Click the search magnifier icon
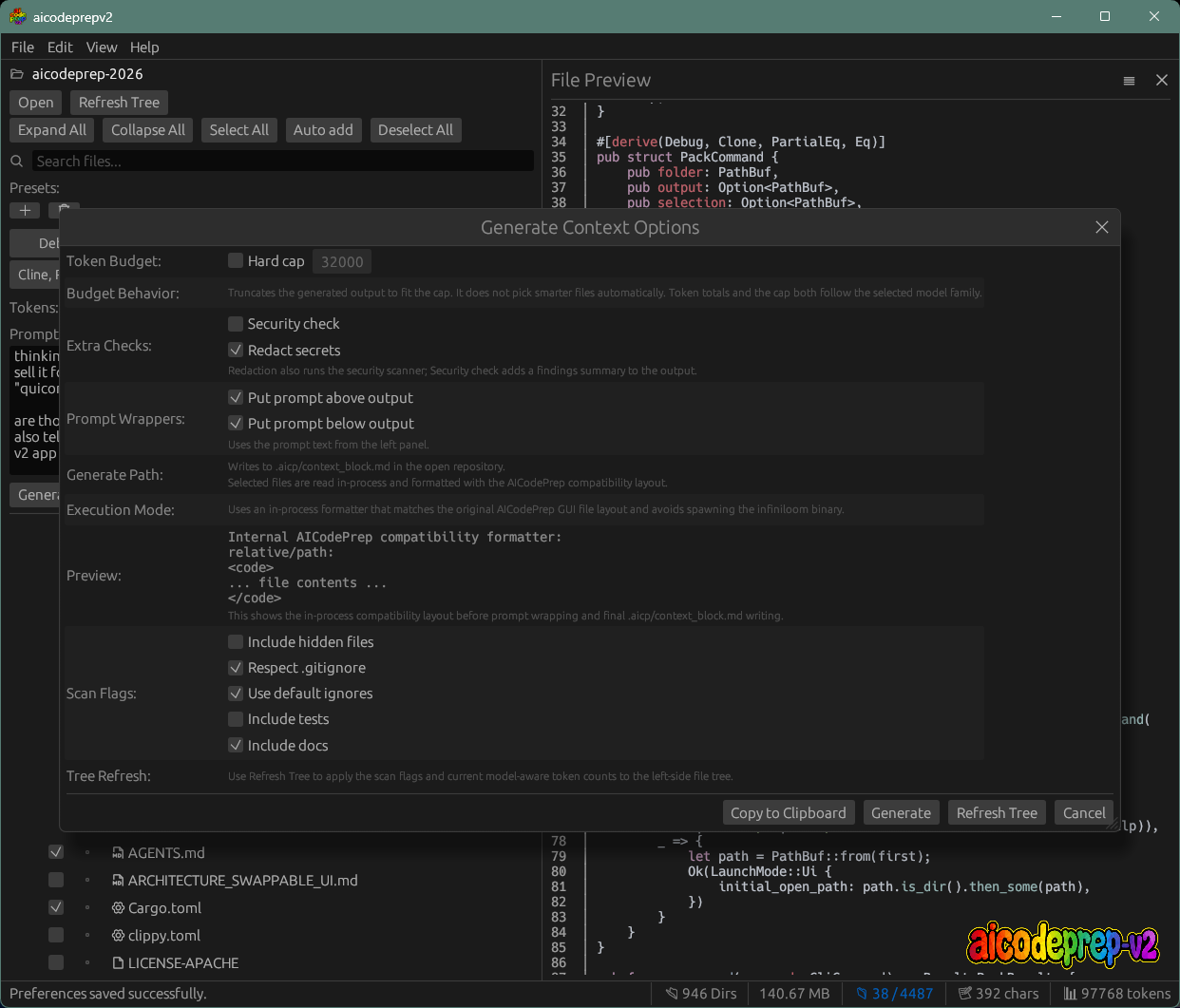The image size is (1180, 1008). pyautogui.click(x=17, y=162)
